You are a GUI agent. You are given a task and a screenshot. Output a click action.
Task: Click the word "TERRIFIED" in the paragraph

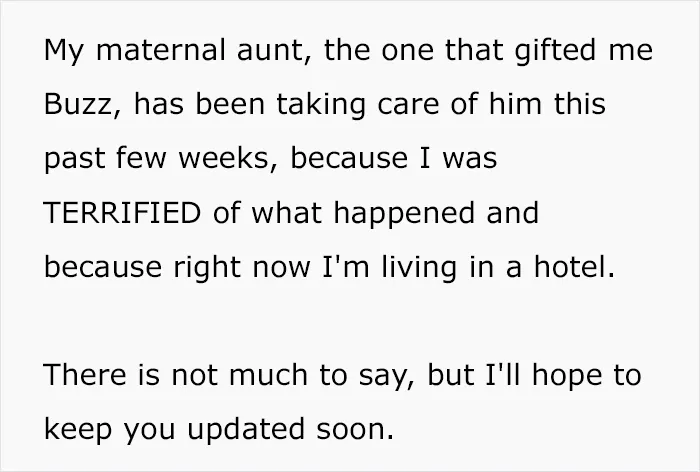pos(122,213)
